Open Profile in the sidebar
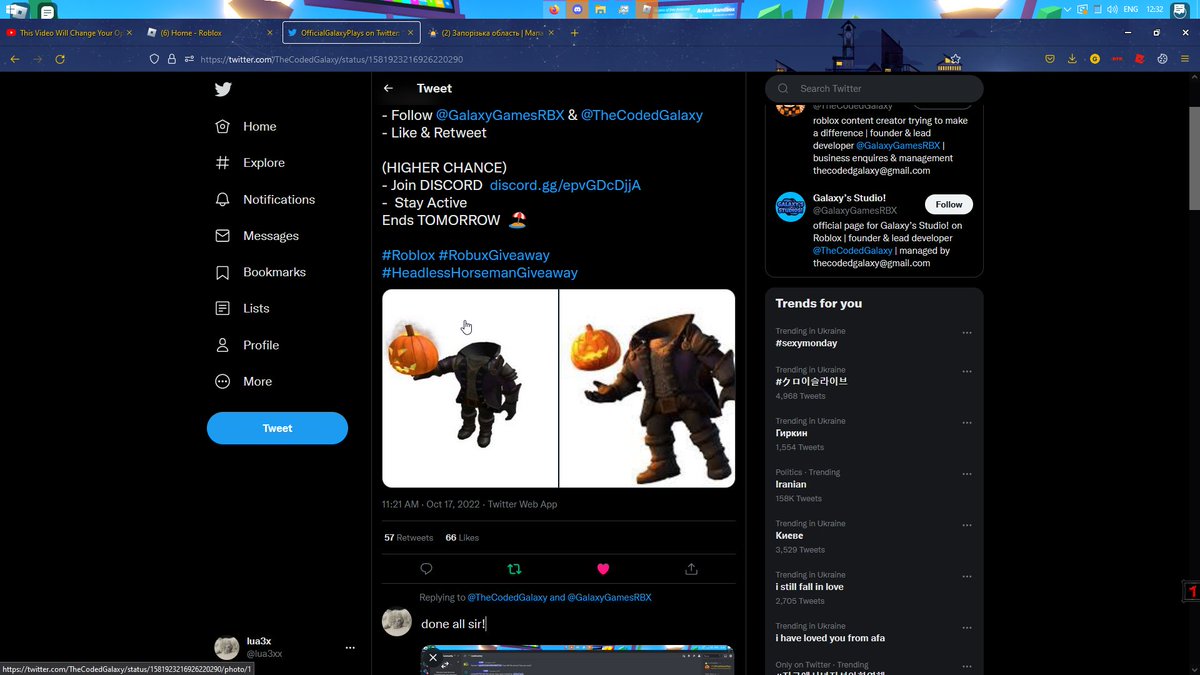 247,345
